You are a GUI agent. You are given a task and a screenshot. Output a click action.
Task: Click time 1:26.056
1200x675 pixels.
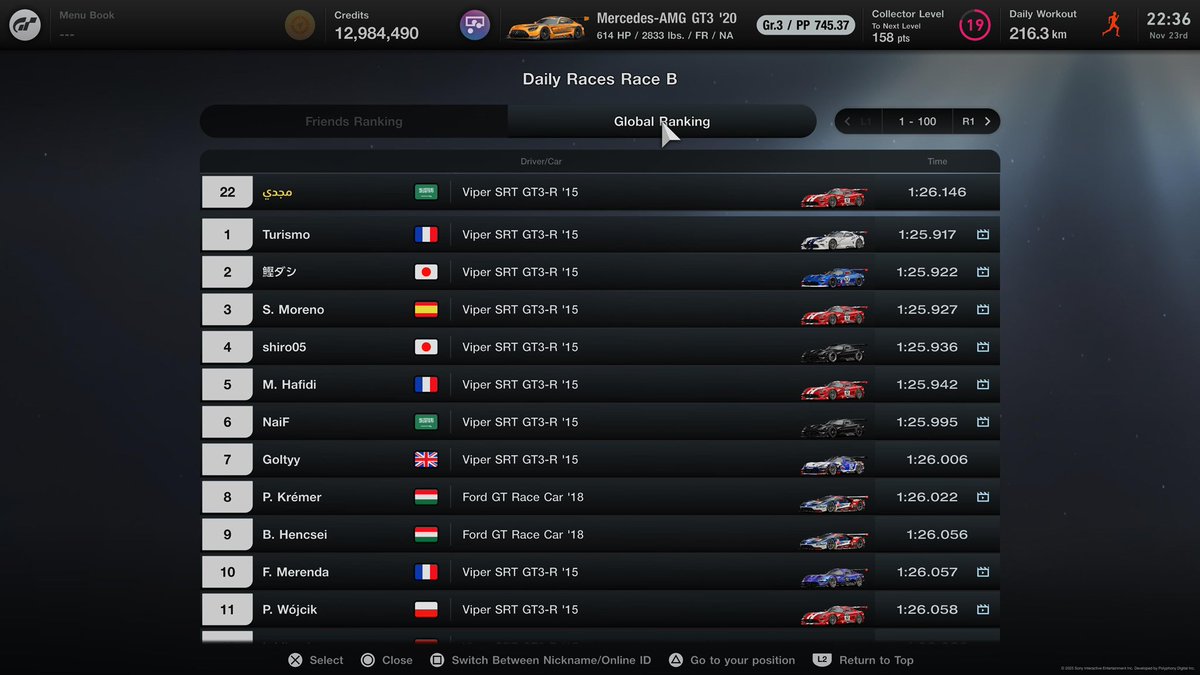point(937,535)
